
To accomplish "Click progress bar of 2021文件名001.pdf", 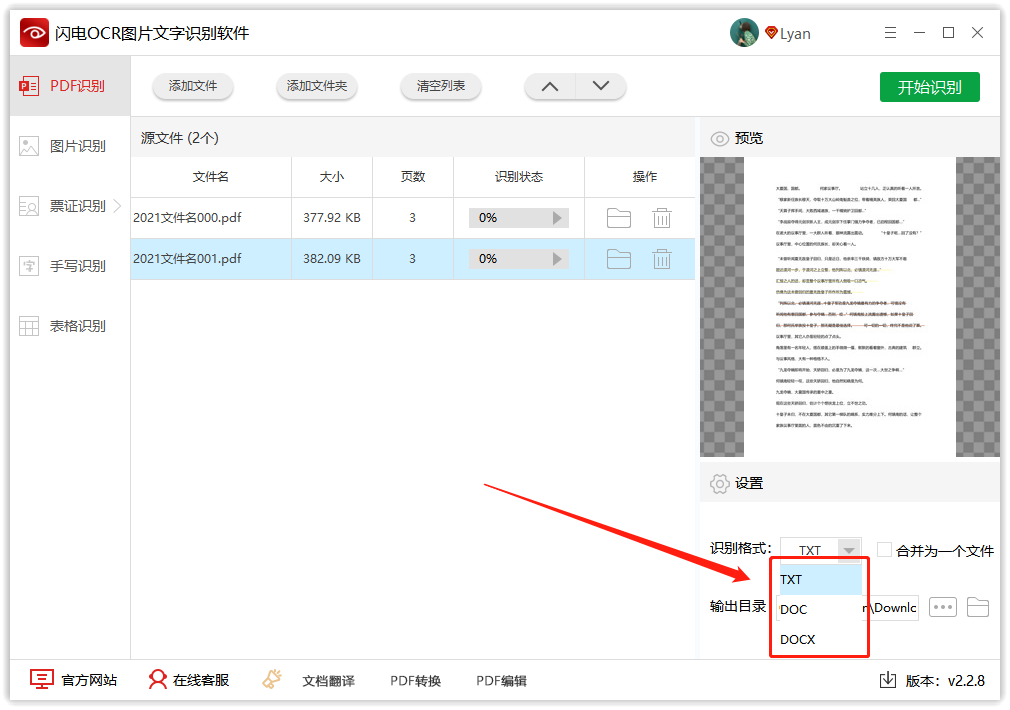I will pos(519,259).
